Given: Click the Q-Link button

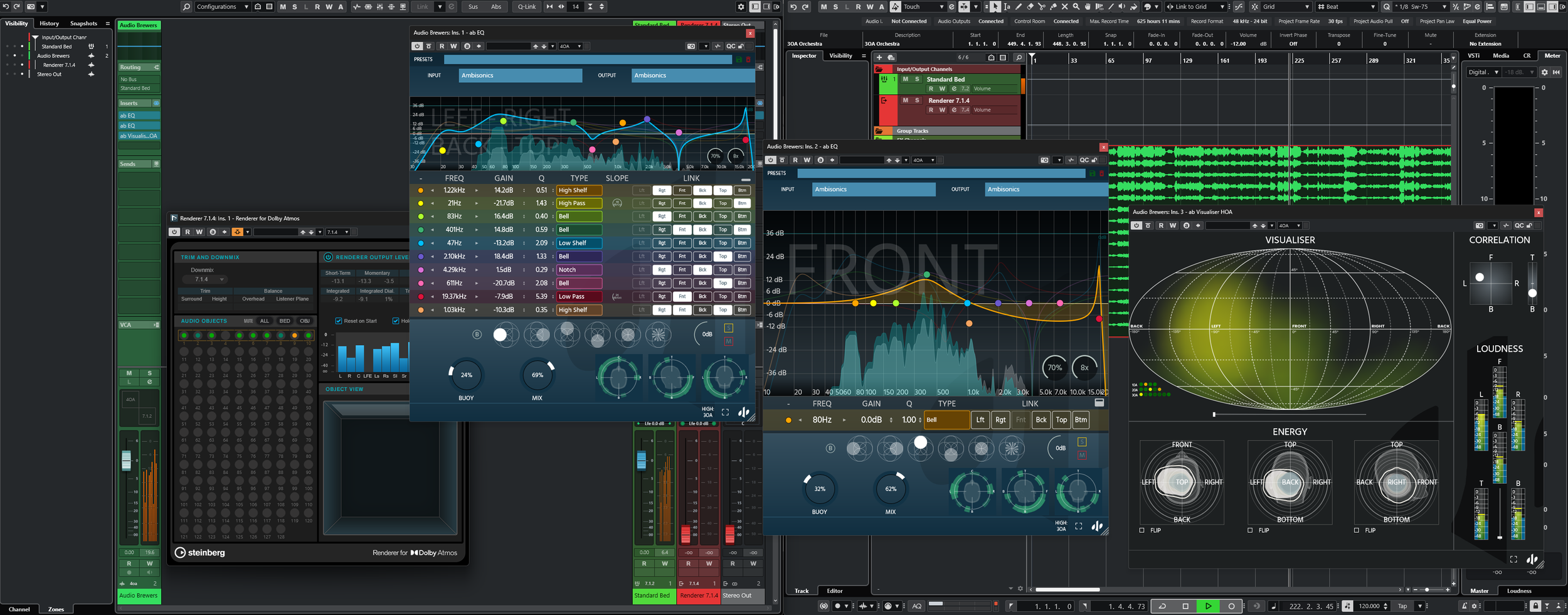Looking at the screenshot, I should click(527, 6).
